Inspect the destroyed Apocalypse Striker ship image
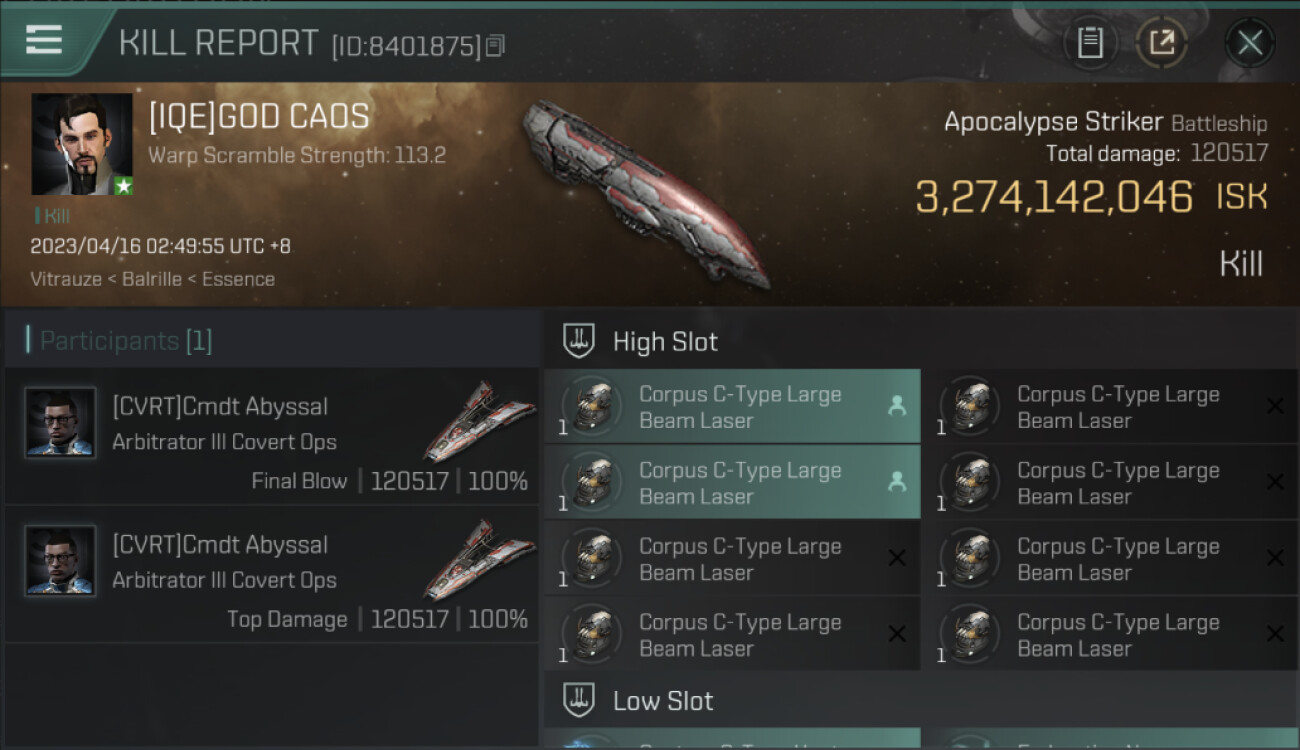 (645, 192)
